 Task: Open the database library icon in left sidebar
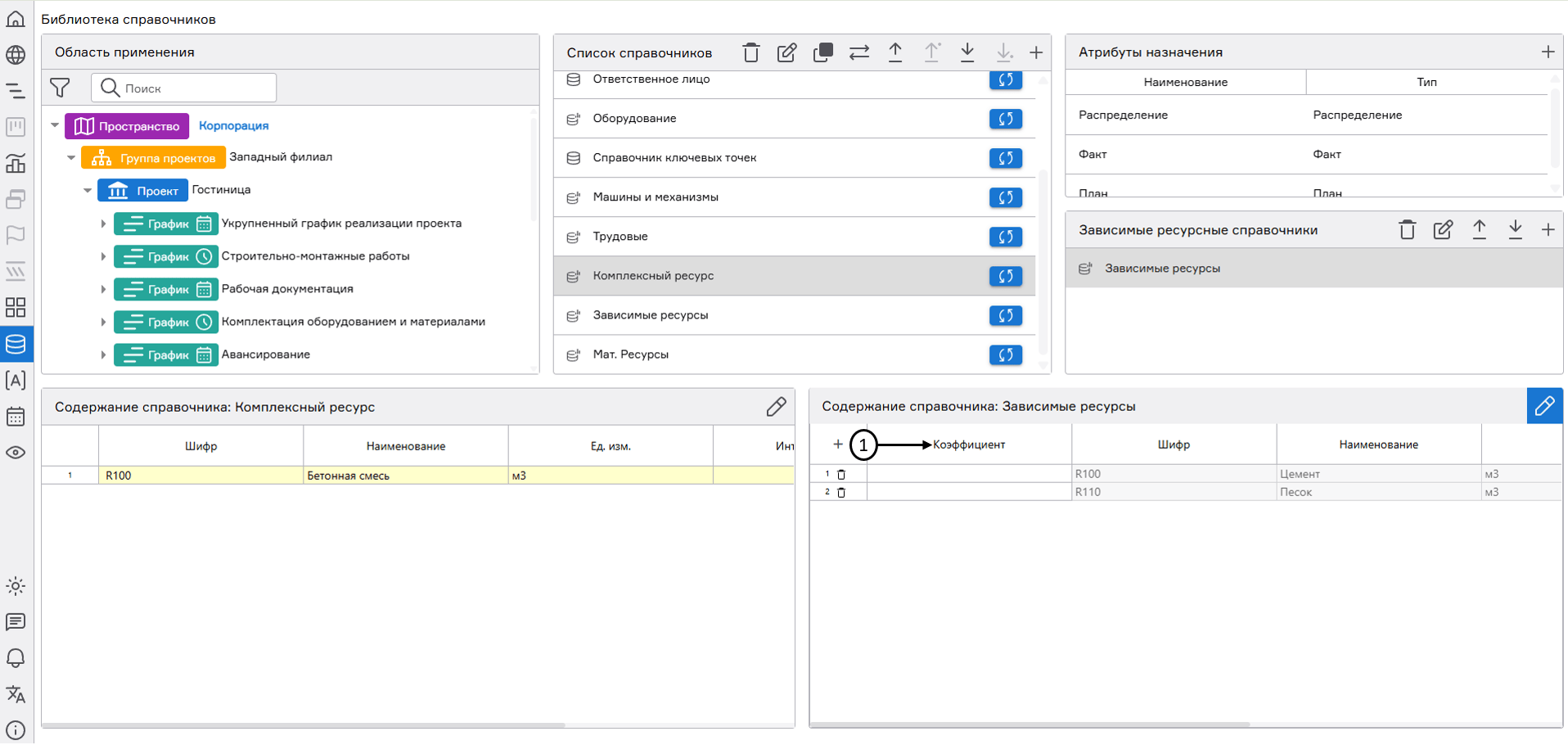(16, 345)
